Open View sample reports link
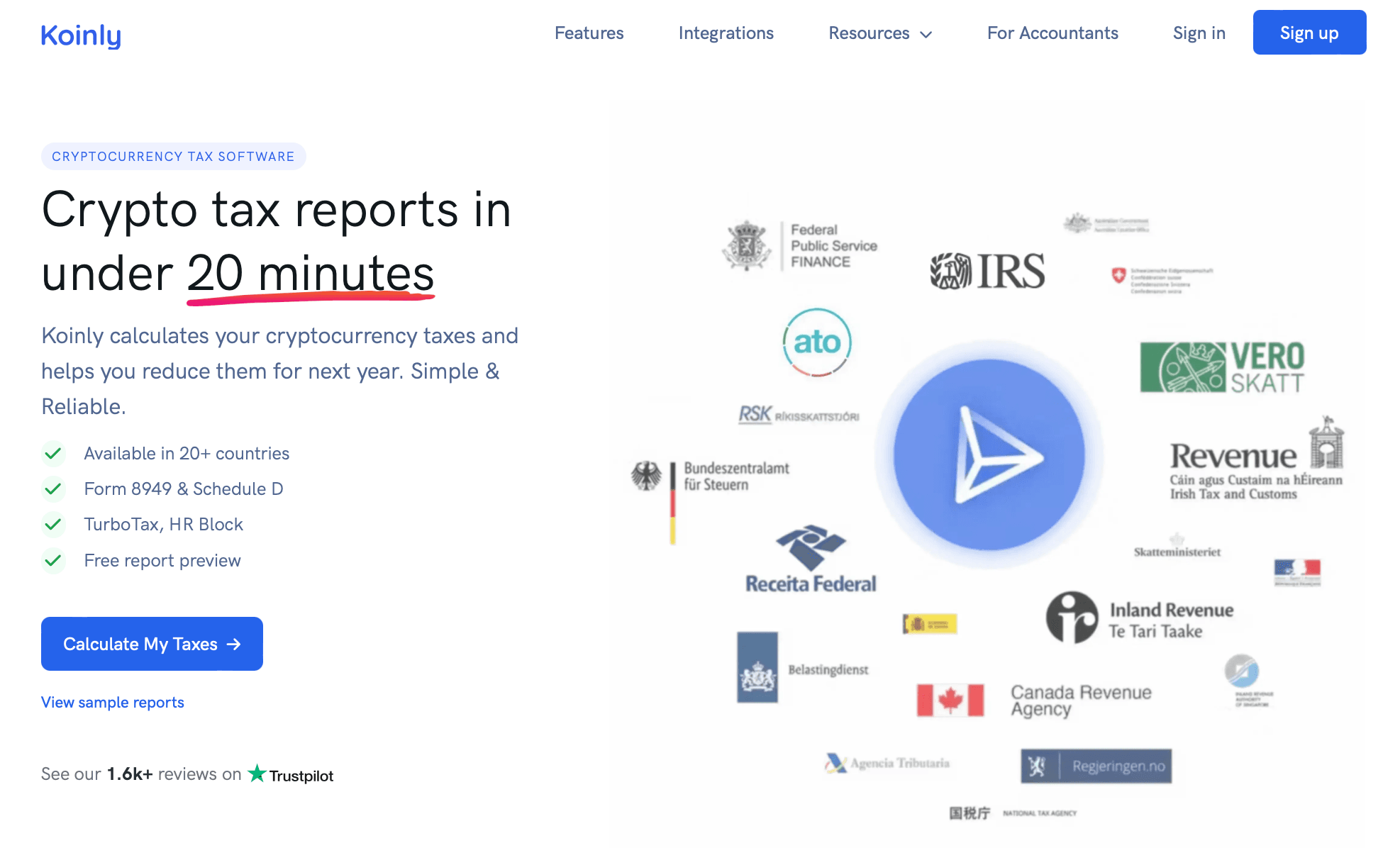 click(x=113, y=702)
